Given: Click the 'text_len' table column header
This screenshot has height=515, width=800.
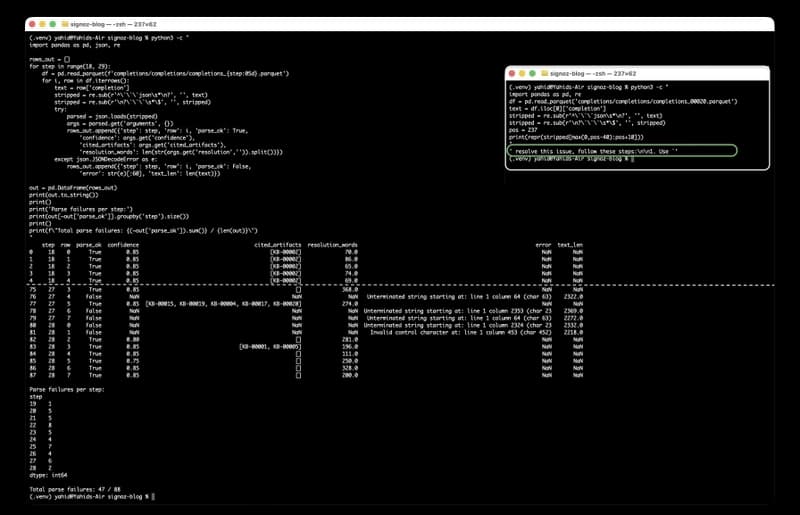Looking at the screenshot, I should coord(570,245).
